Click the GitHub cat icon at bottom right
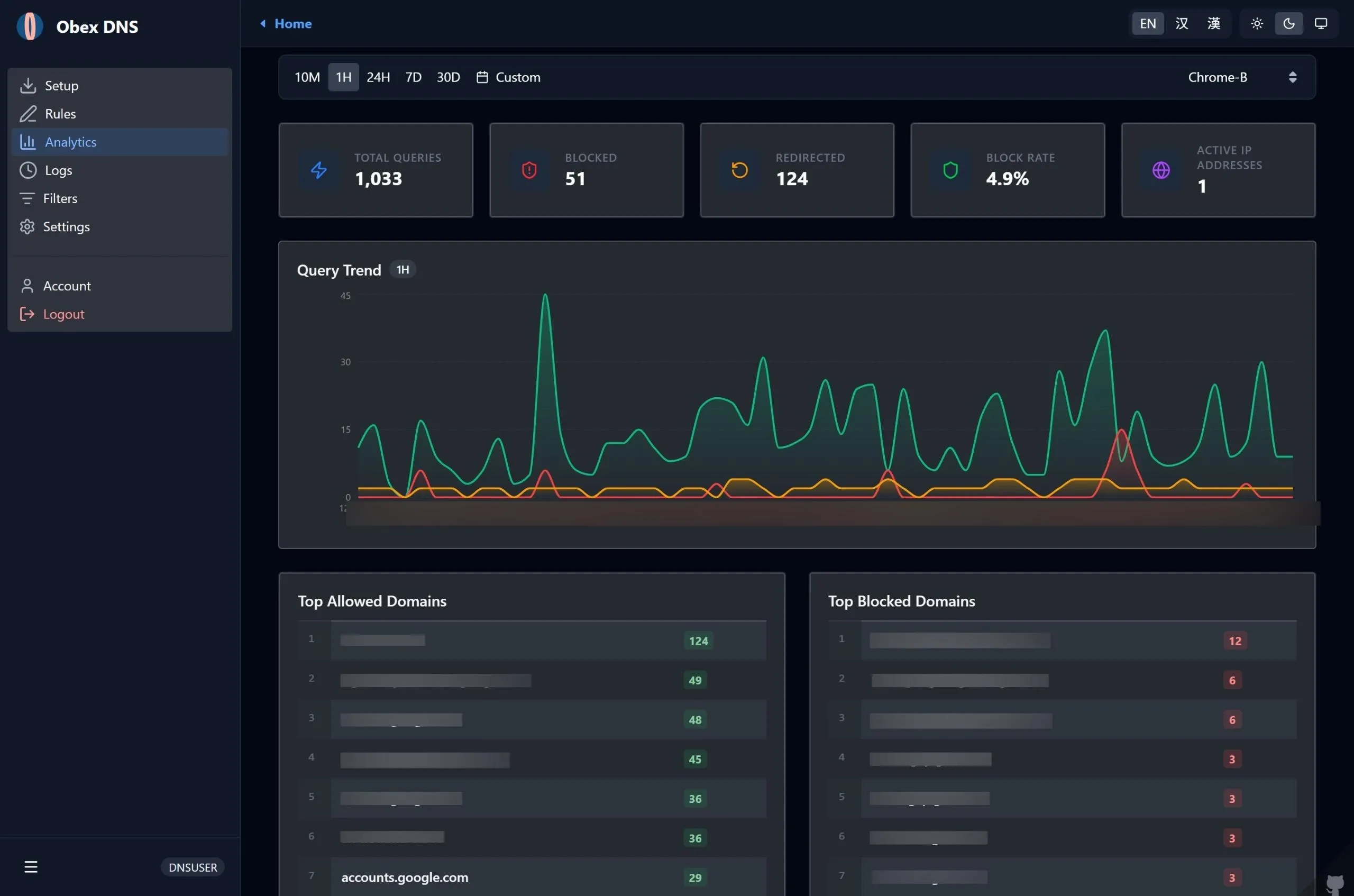This screenshot has height=896, width=1354. pyautogui.click(x=1335, y=884)
